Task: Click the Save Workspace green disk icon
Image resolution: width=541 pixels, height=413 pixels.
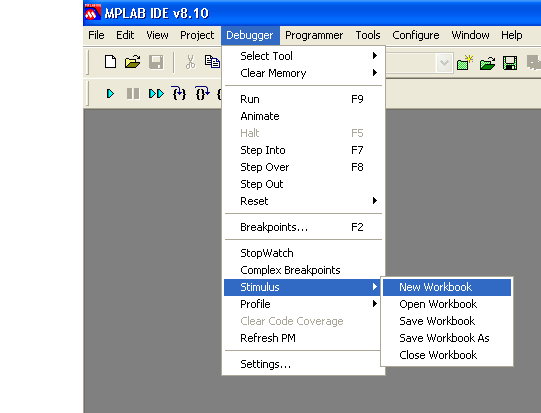Action: [510, 63]
